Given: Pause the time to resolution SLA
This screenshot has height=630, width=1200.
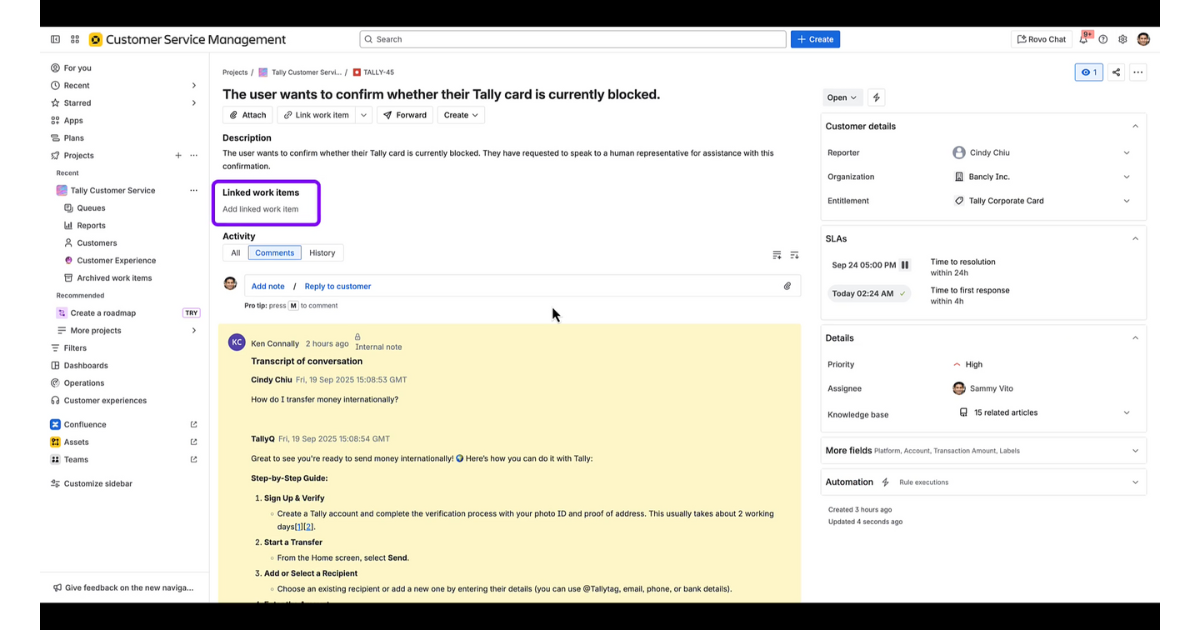Looking at the screenshot, I should pyautogui.click(x=905, y=265).
